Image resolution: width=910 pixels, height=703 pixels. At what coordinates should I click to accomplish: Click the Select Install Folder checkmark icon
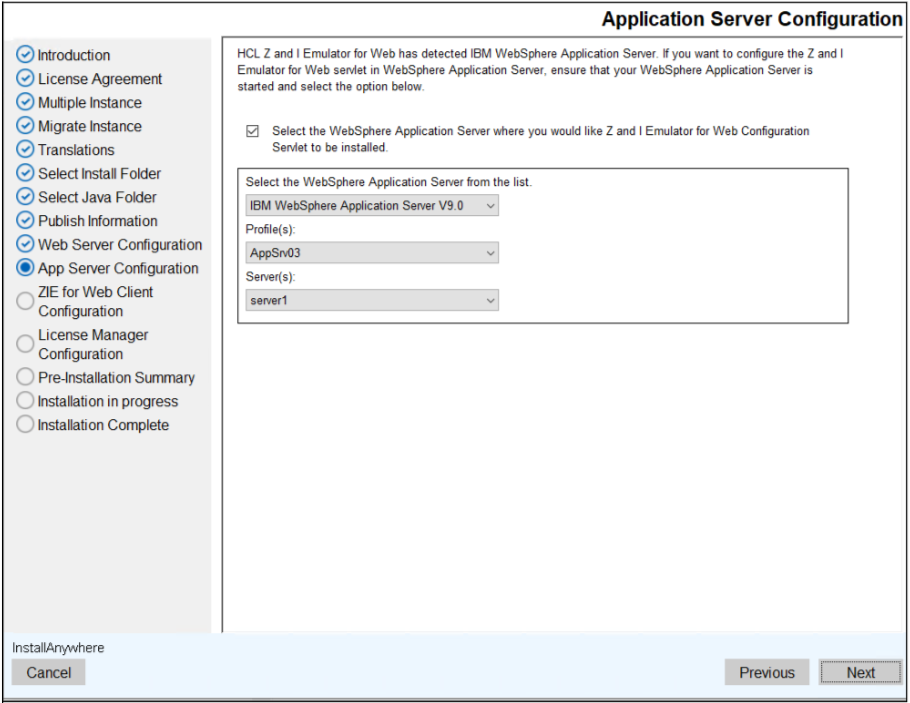coord(25,173)
